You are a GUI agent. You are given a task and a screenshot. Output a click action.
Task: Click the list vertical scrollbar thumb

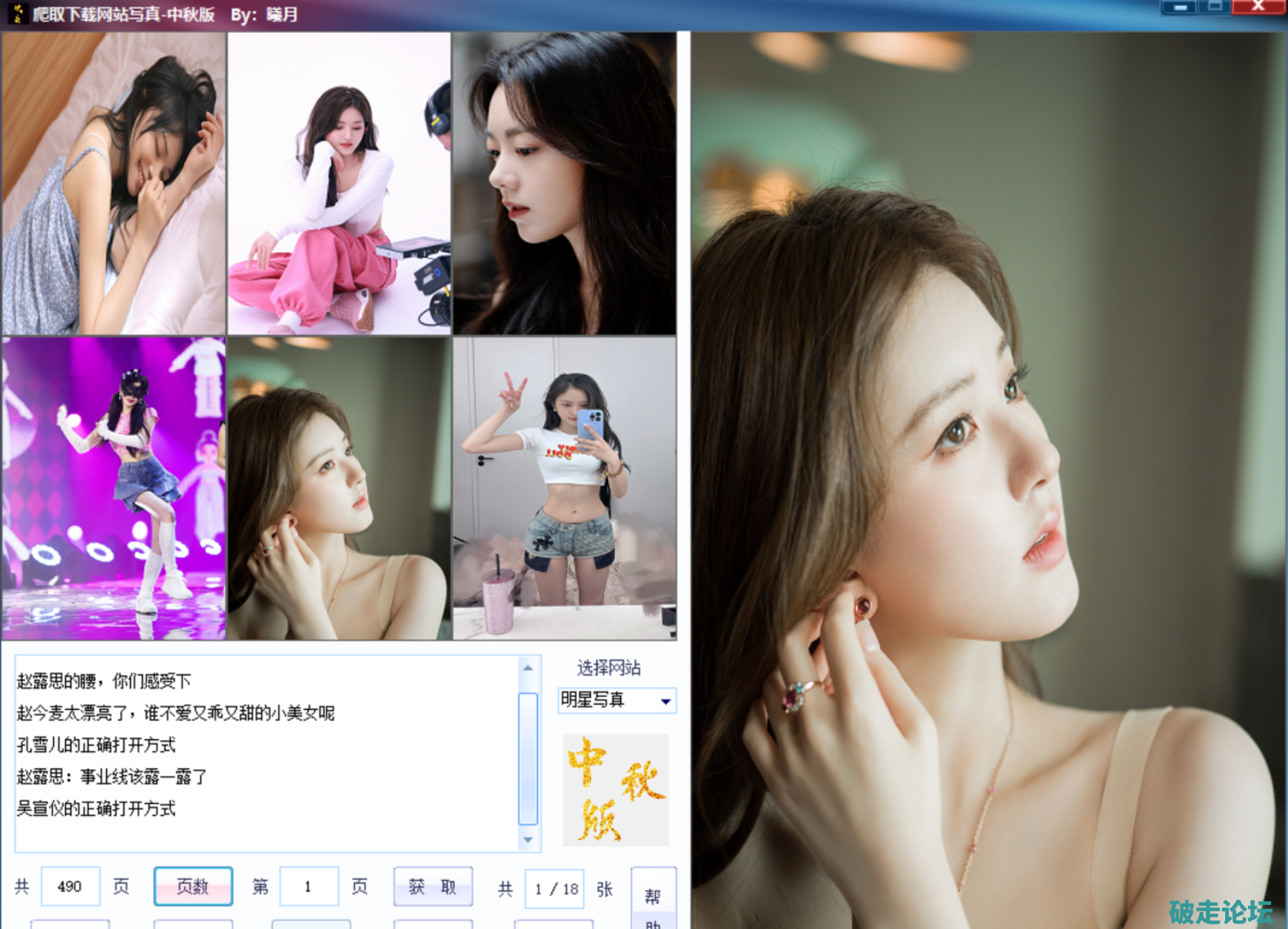528,757
